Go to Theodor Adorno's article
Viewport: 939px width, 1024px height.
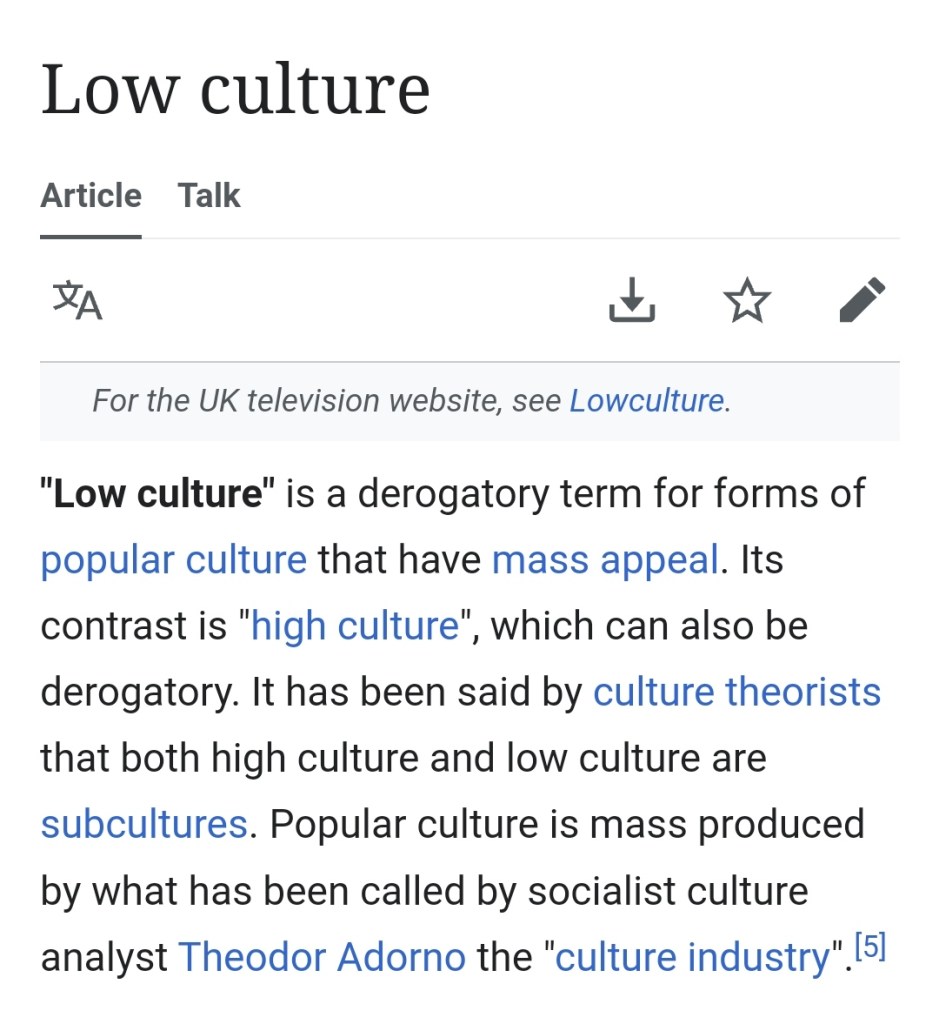(322, 957)
